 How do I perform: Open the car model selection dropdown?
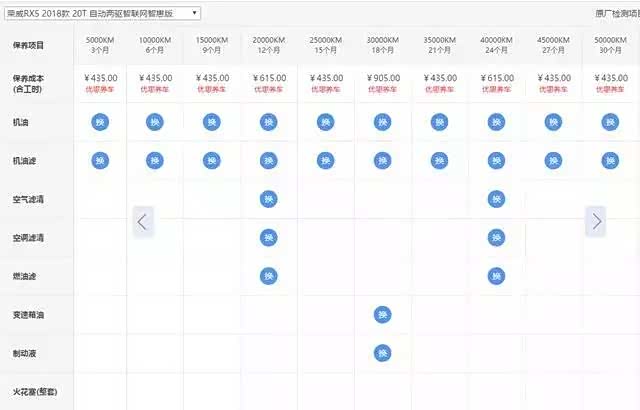click(x=102, y=13)
